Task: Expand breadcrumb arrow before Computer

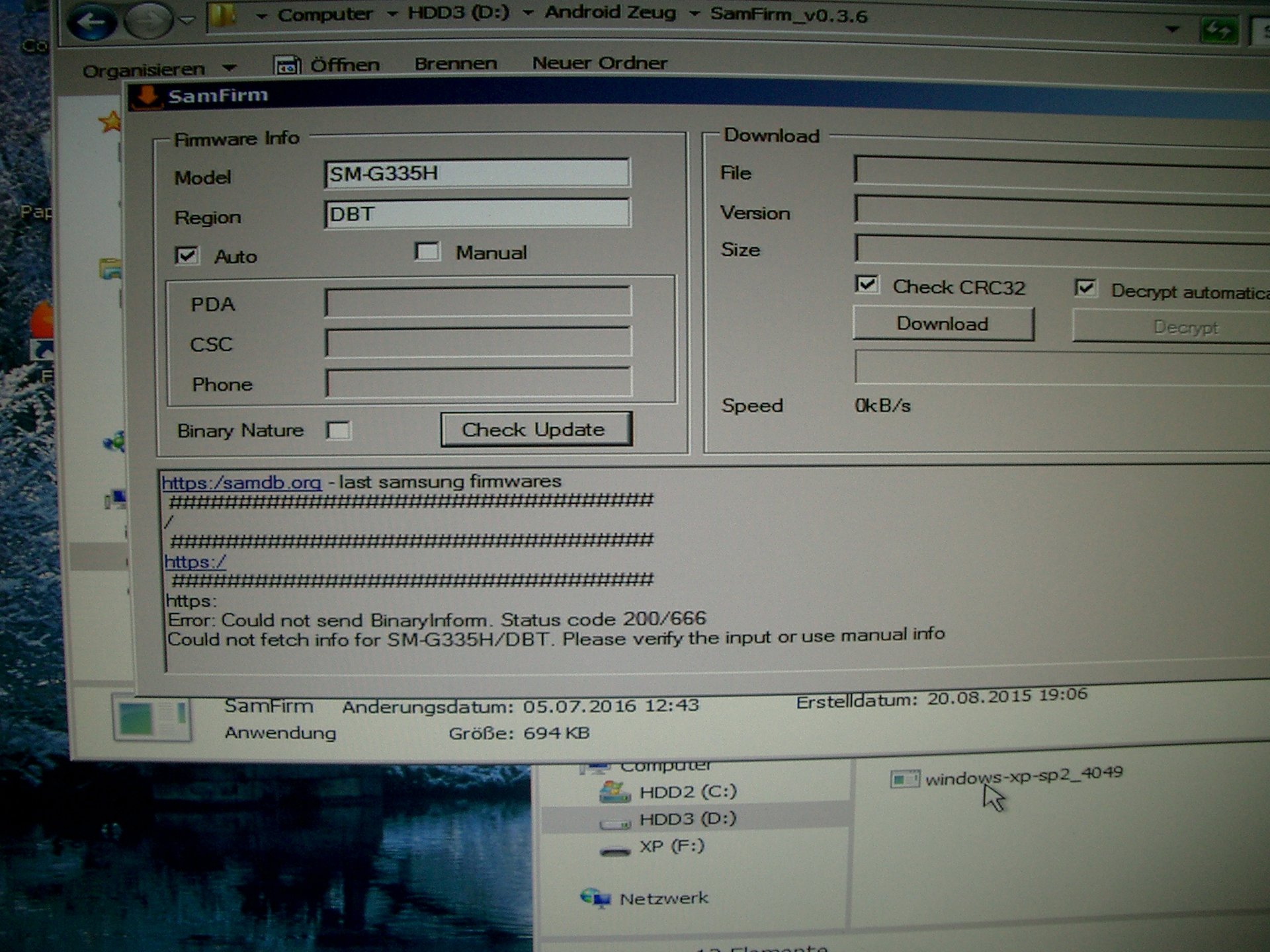Action: point(262,17)
